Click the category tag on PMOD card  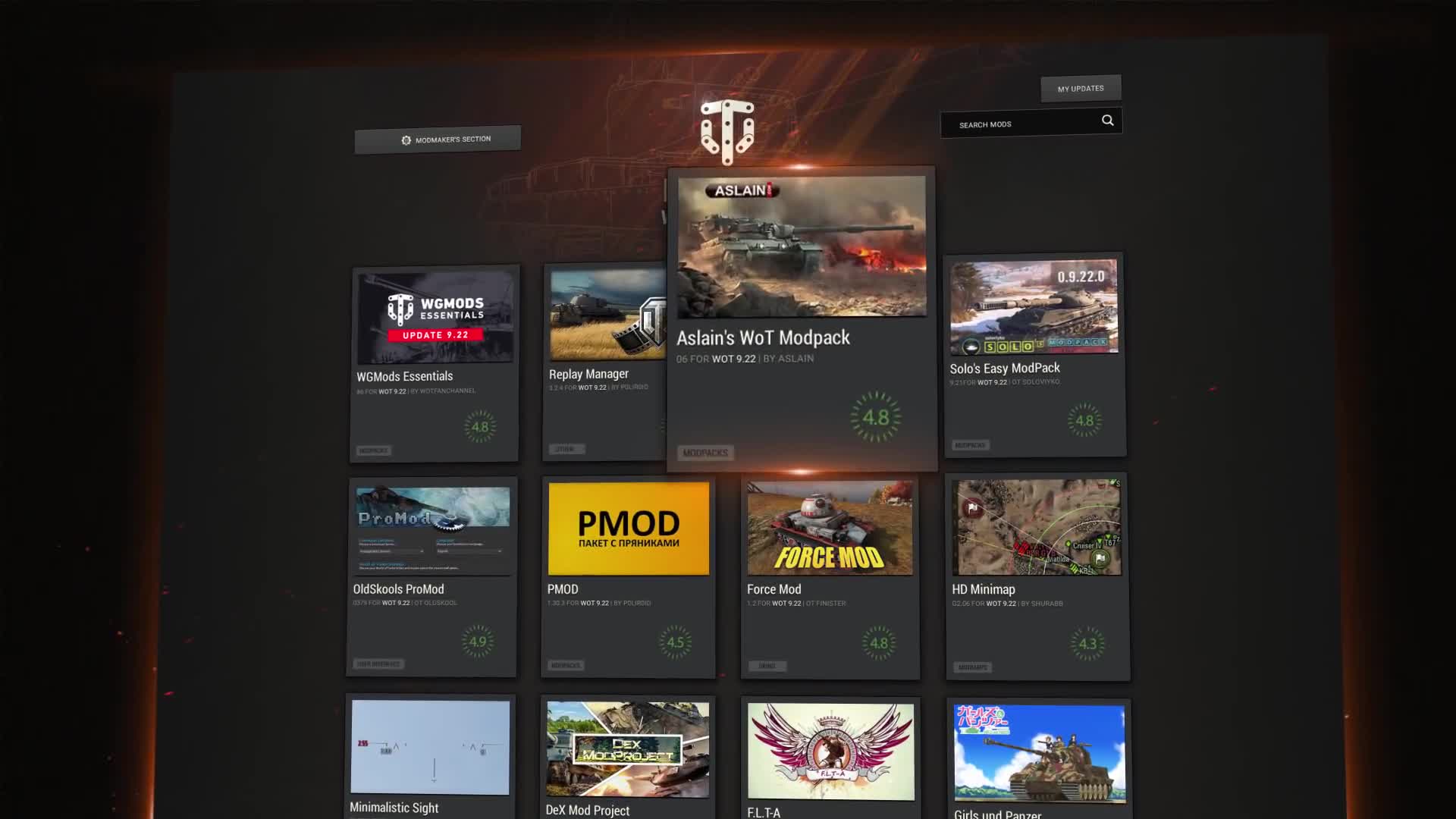(x=565, y=665)
